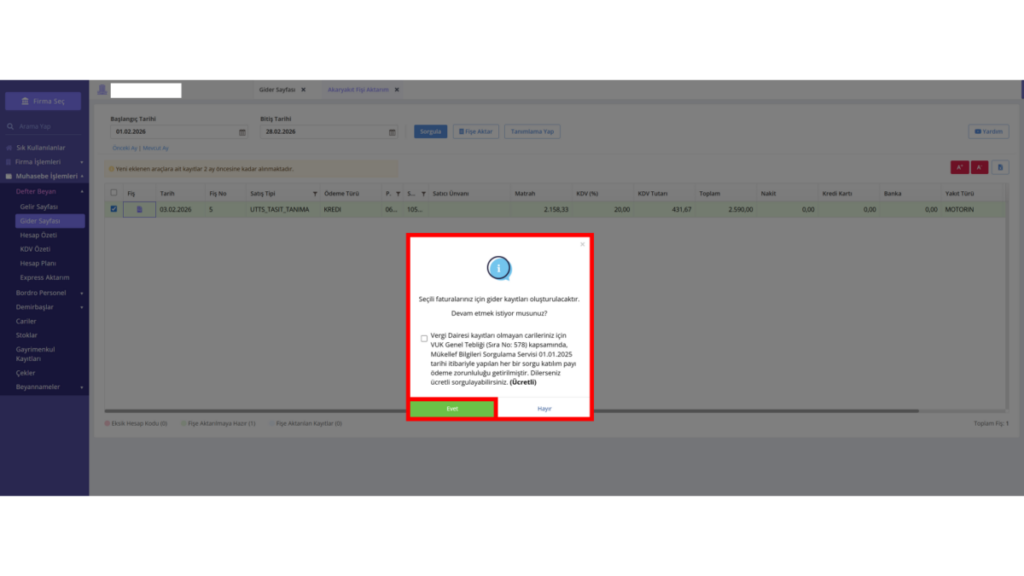The height and width of the screenshot is (576, 1024).
Task: Click the export document icon above the table
Action: point(1000,168)
